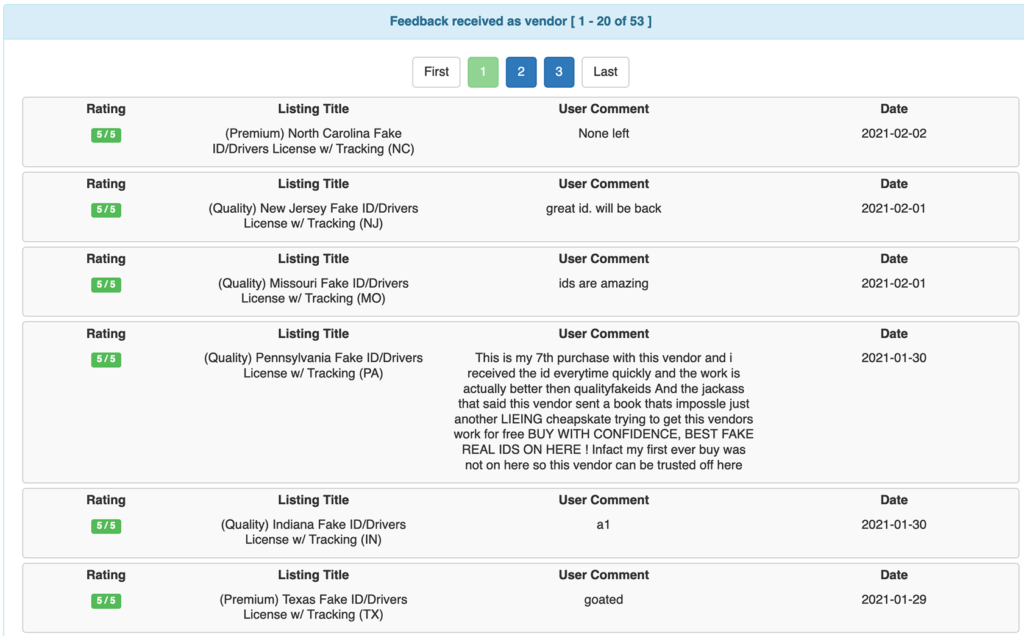The height and width of the screenshot is (636, 1024).
Task: Navigate to page 3
Action: (558, 71)
